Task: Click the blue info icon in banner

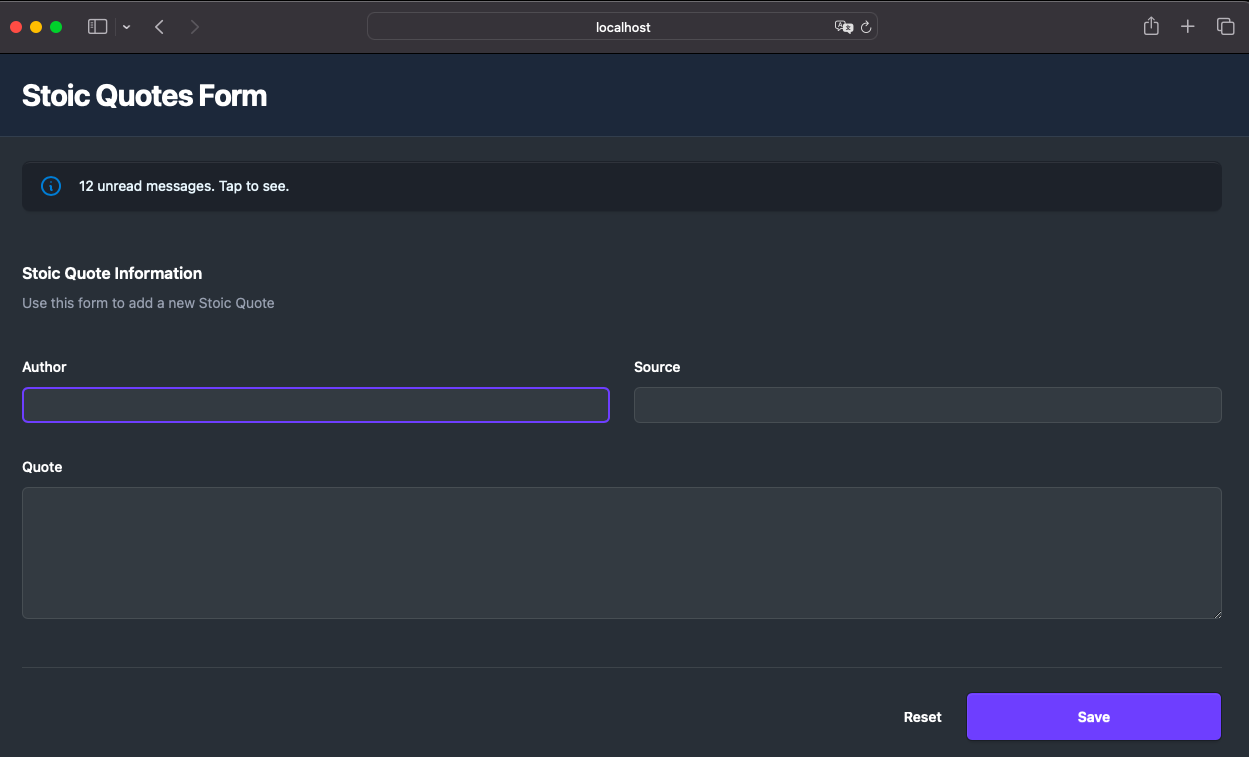Action: 51,186
